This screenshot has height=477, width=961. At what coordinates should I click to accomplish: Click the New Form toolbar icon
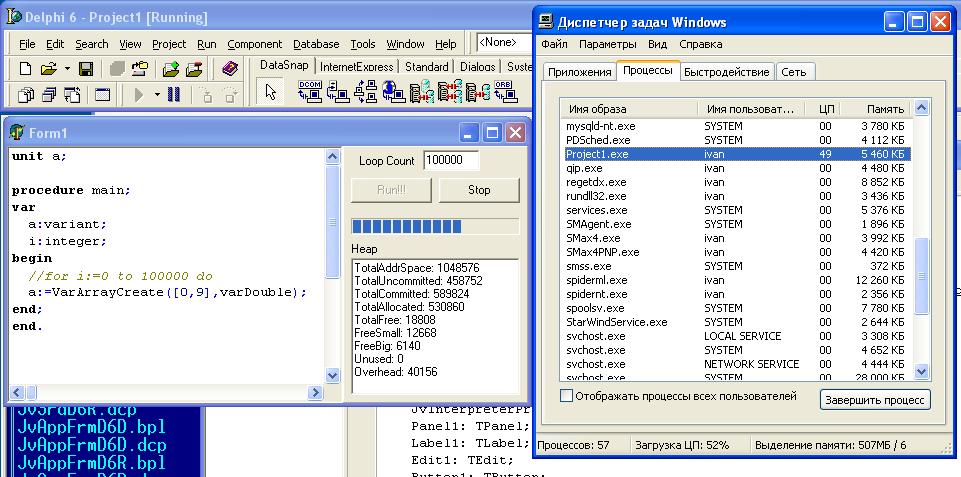pos(102,95)
